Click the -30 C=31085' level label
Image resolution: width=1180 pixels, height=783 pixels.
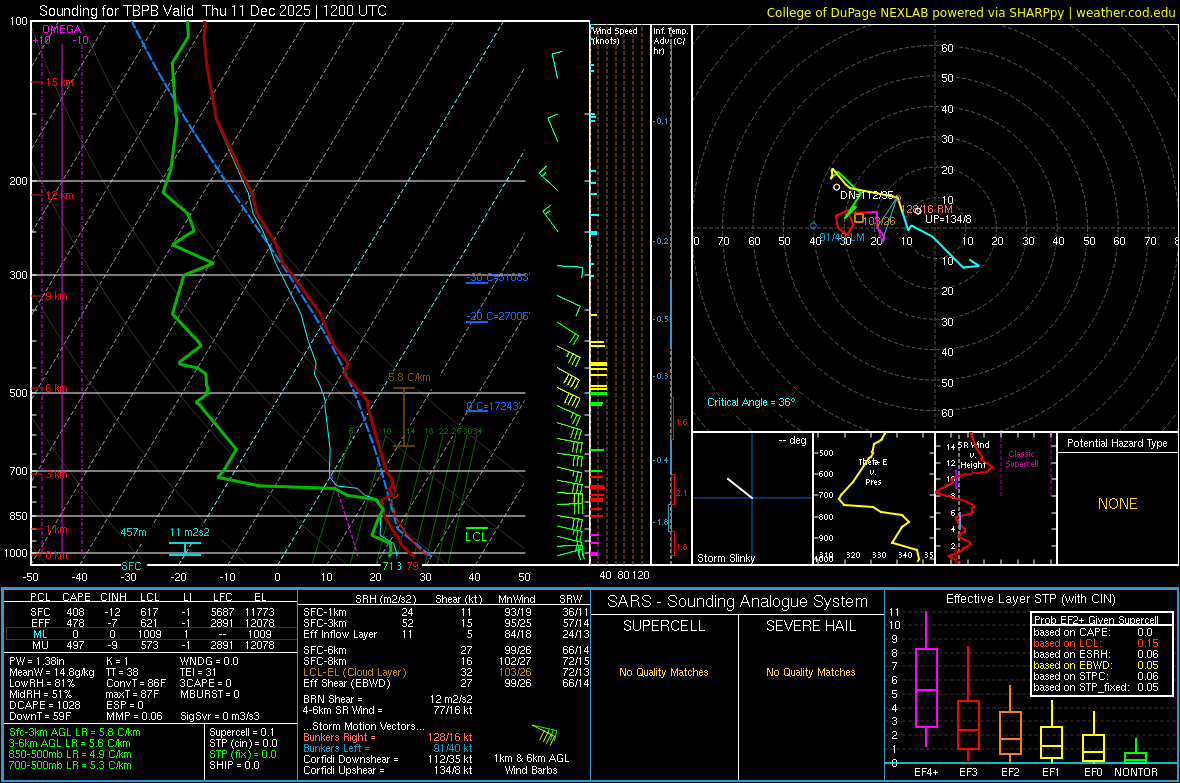tap(498, 277)
